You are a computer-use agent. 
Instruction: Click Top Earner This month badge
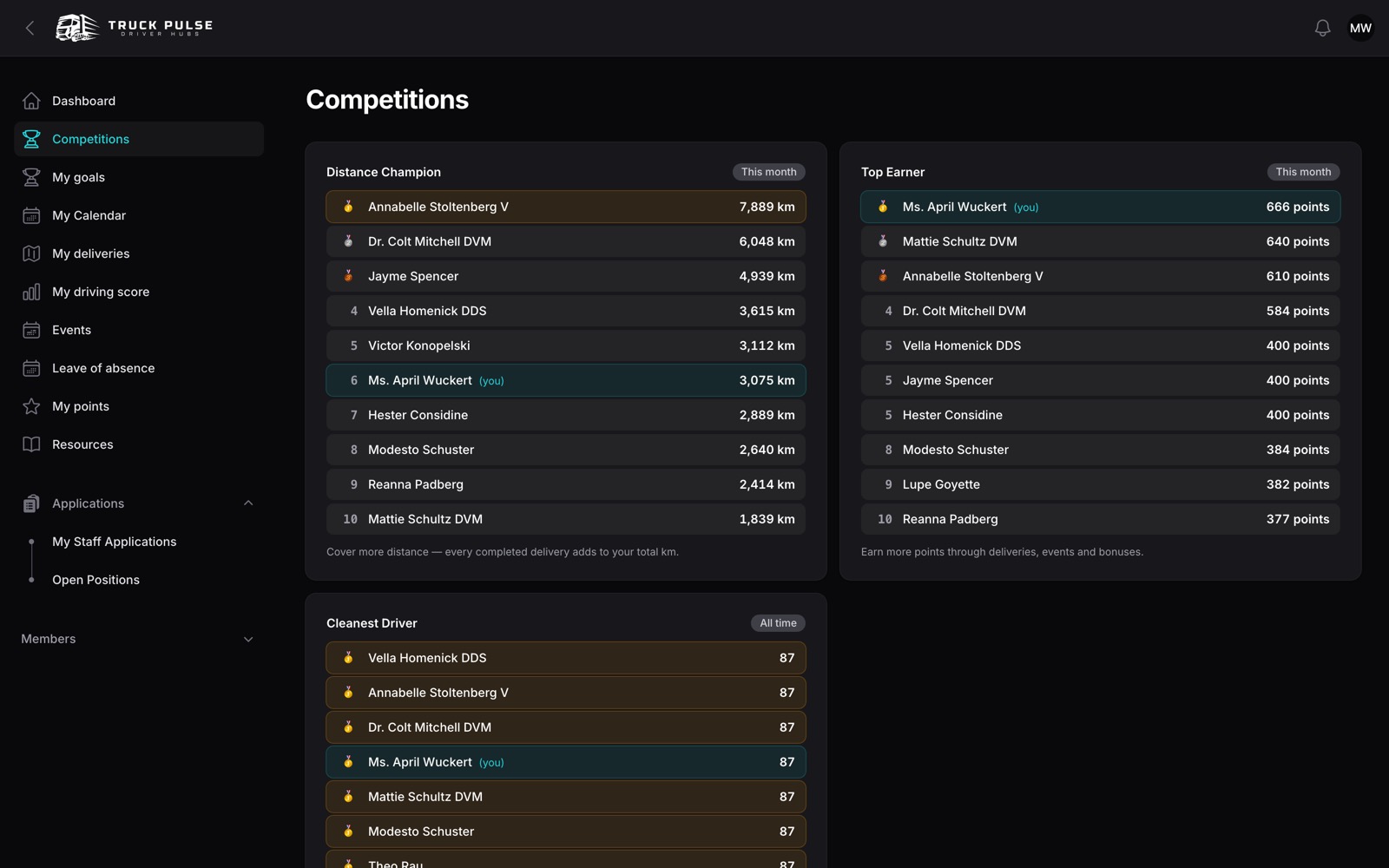[1303, 172]
